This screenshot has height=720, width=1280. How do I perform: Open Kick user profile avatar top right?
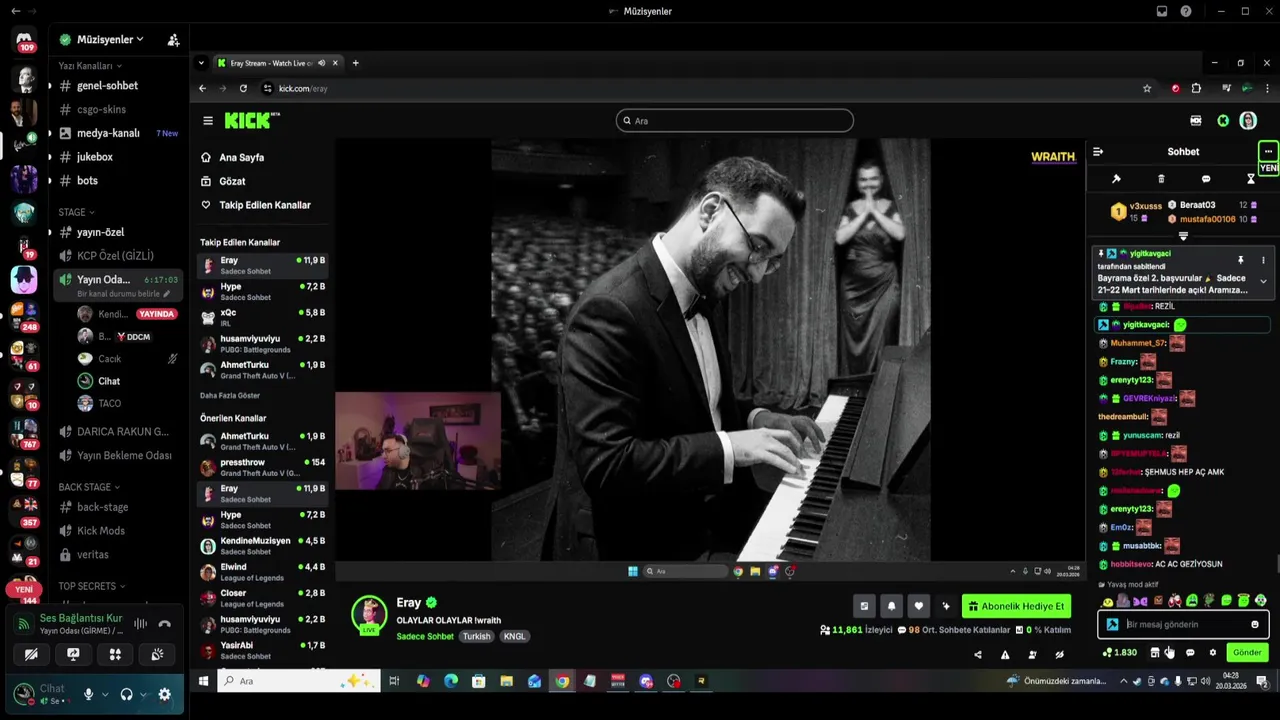1248,121
